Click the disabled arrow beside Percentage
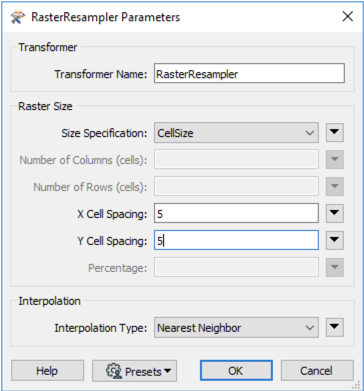 click(335, 267)
